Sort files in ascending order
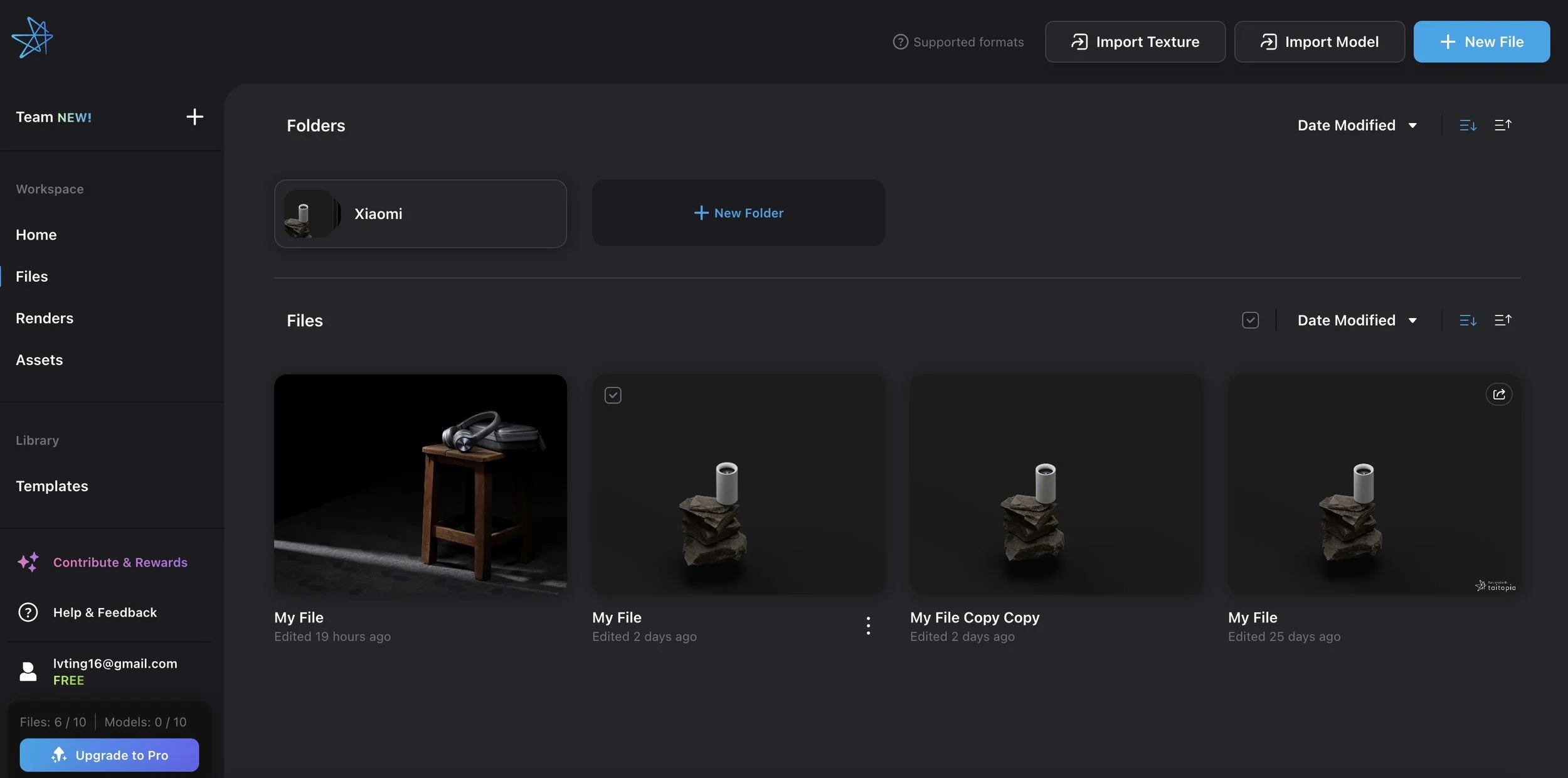1568x778 pixels. tap(1503, 321)
